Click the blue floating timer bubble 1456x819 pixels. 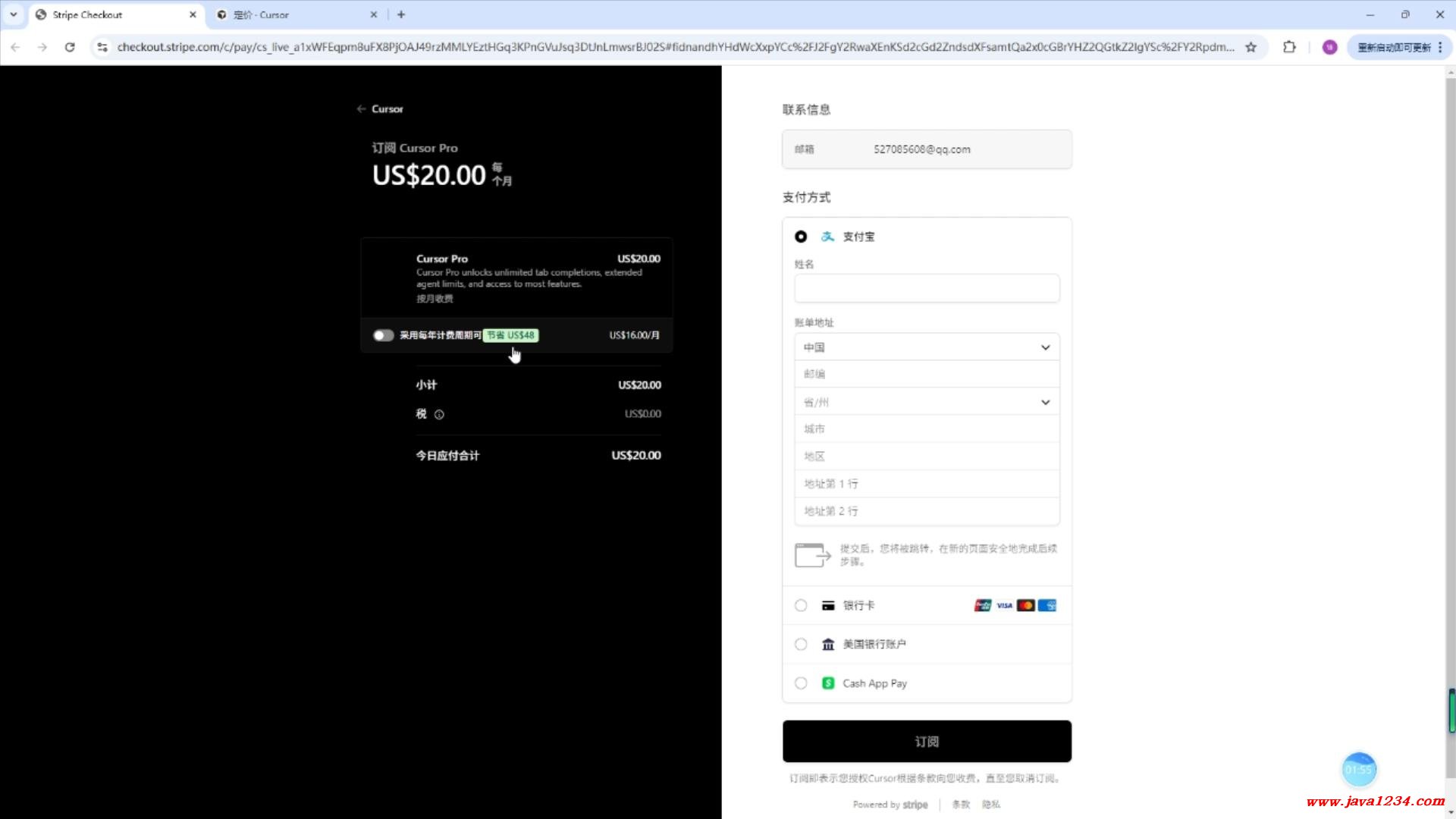click(x=1358, y=770)
